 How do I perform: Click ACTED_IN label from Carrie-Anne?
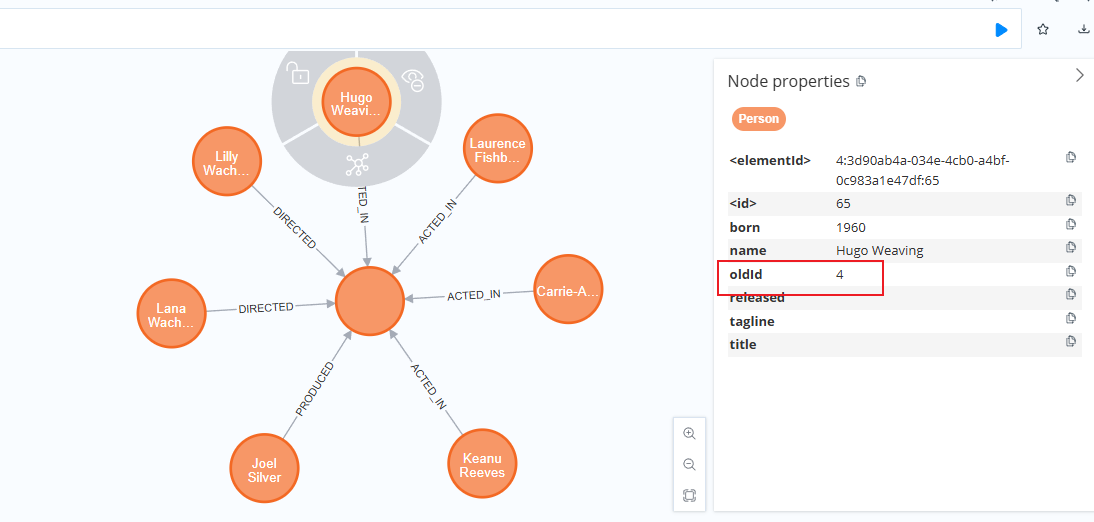[474, 295]
